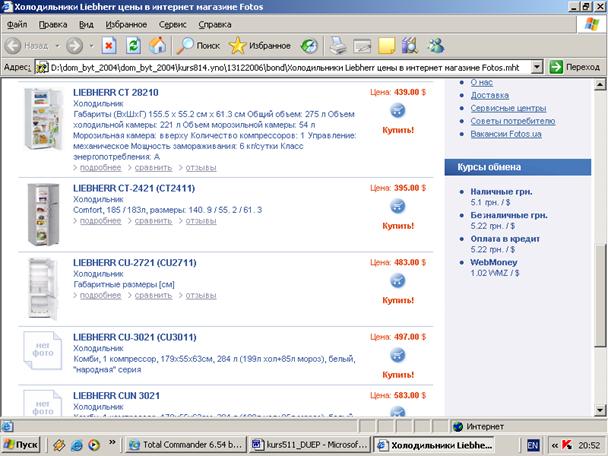
Task: Open the Back button history dropdown arrow
Action: click(x=56, y=45)
